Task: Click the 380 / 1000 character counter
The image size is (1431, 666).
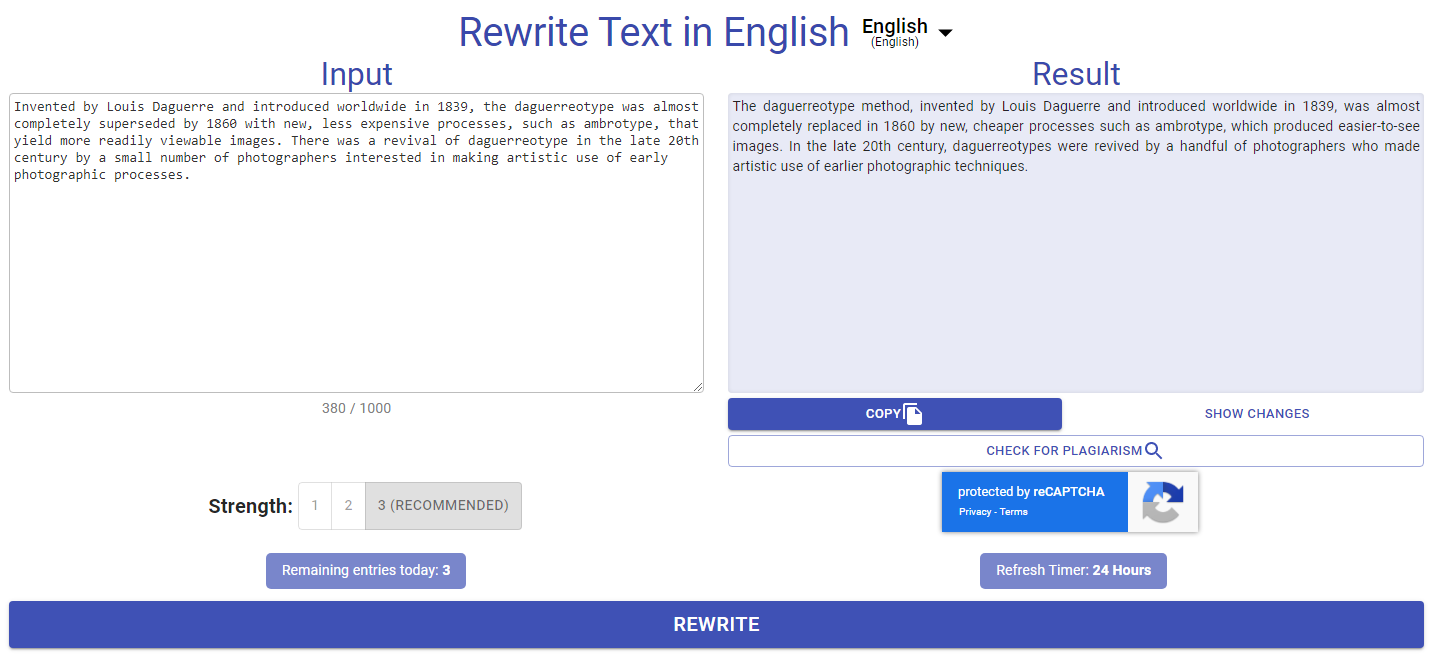Action: coord(356,408)
